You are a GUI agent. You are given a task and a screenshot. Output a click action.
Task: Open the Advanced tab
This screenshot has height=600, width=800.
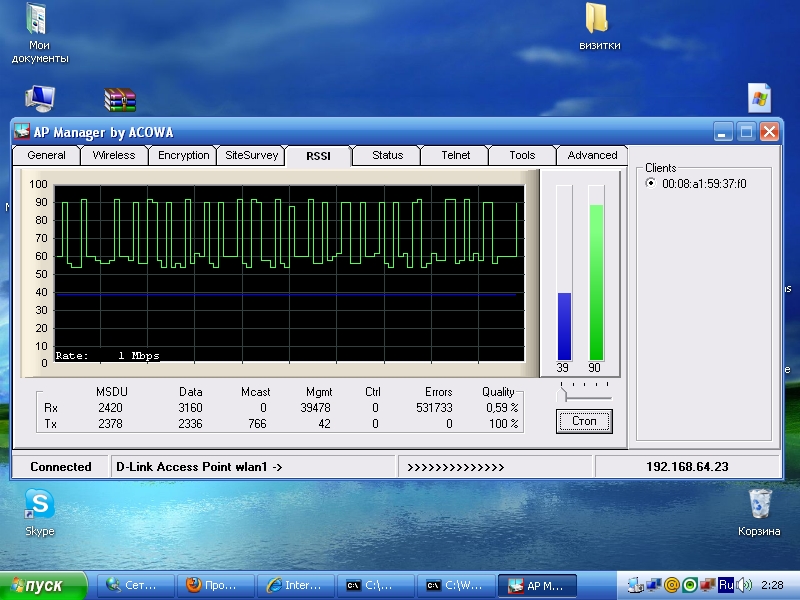pyautogui.click(x=592, y=155)
